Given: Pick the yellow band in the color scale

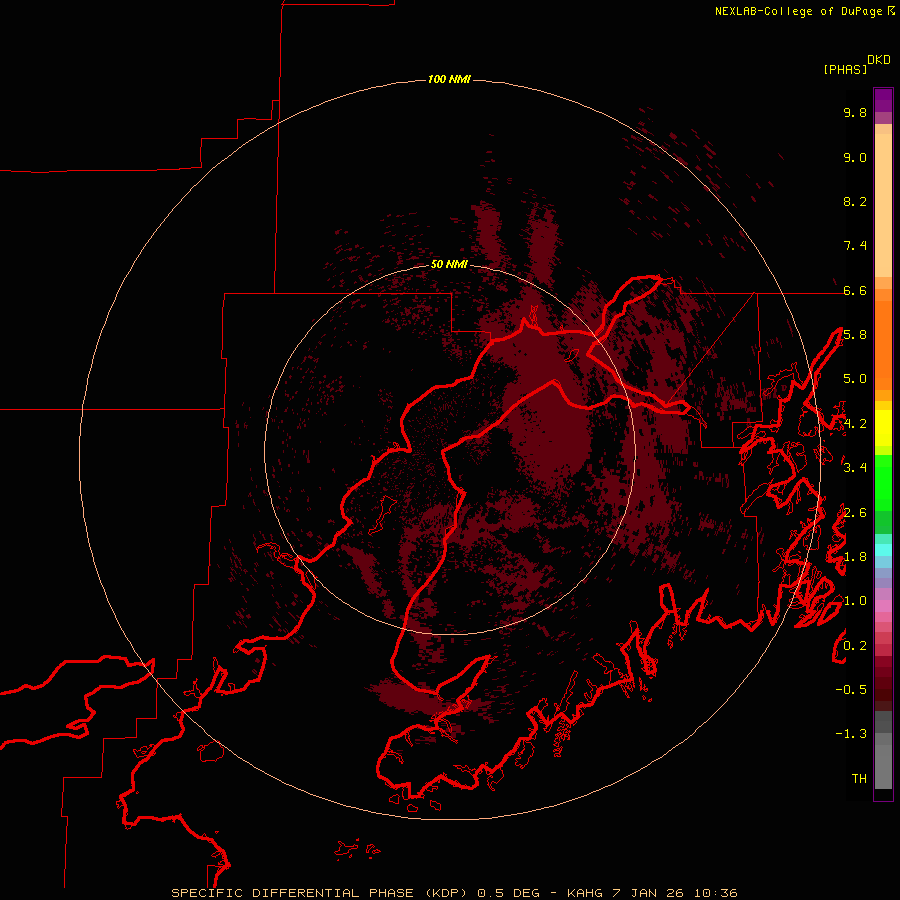Looking at the screenshot, I should (x=883, y=427).
